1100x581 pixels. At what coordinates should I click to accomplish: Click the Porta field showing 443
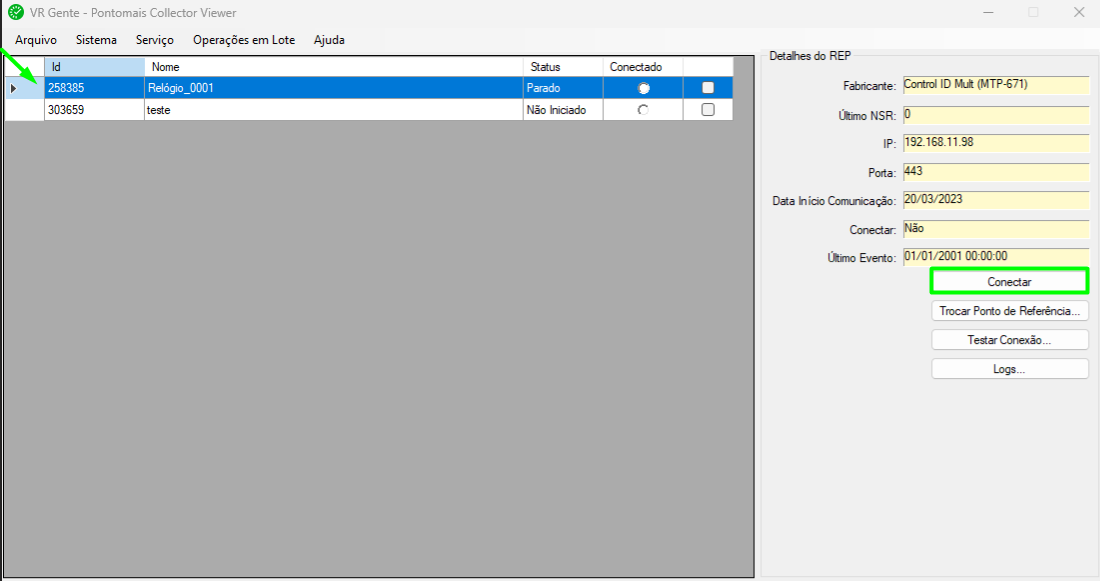995,172
